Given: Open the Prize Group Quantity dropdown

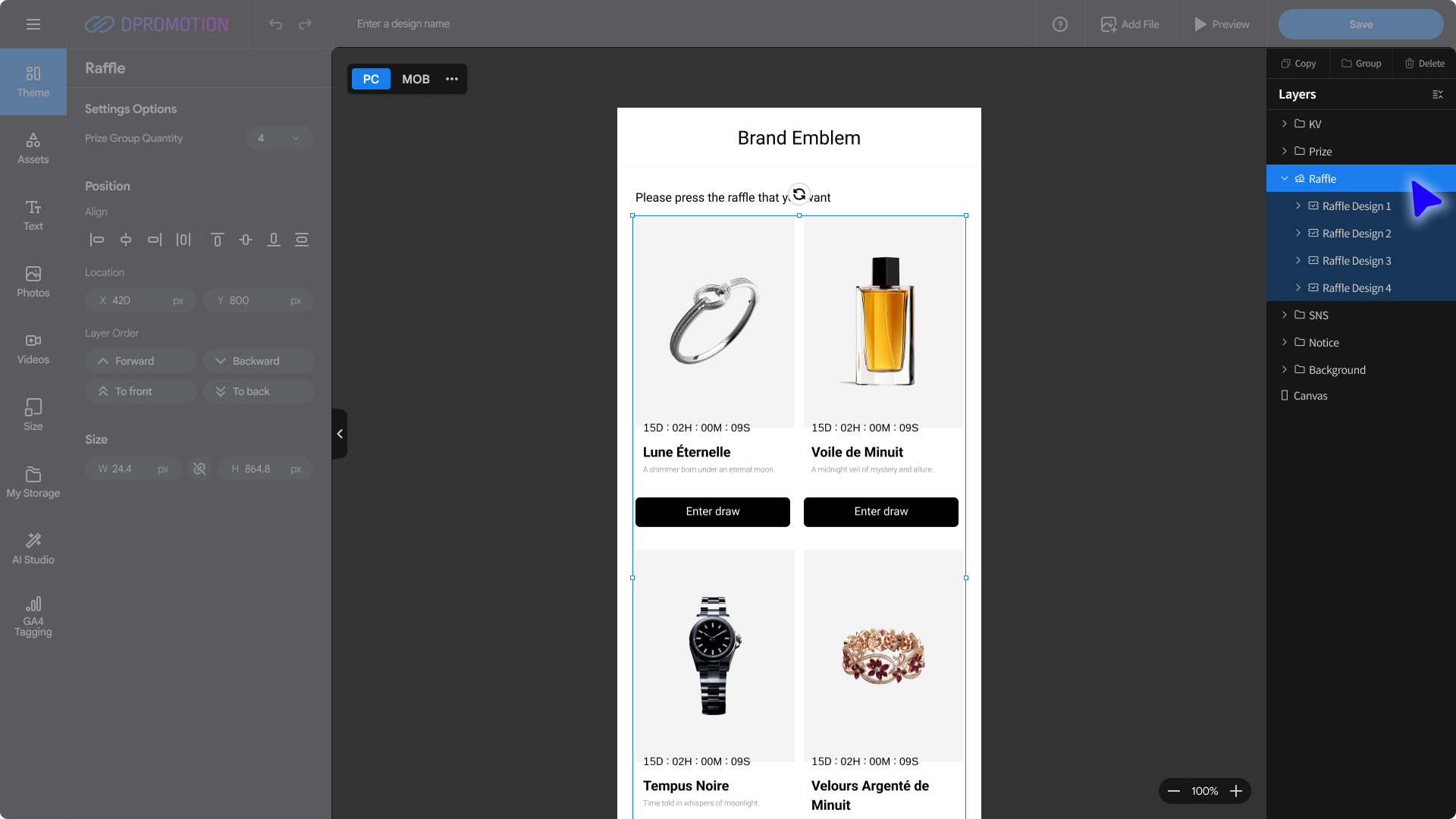Looking at the screenshot, I should (279, 138).
